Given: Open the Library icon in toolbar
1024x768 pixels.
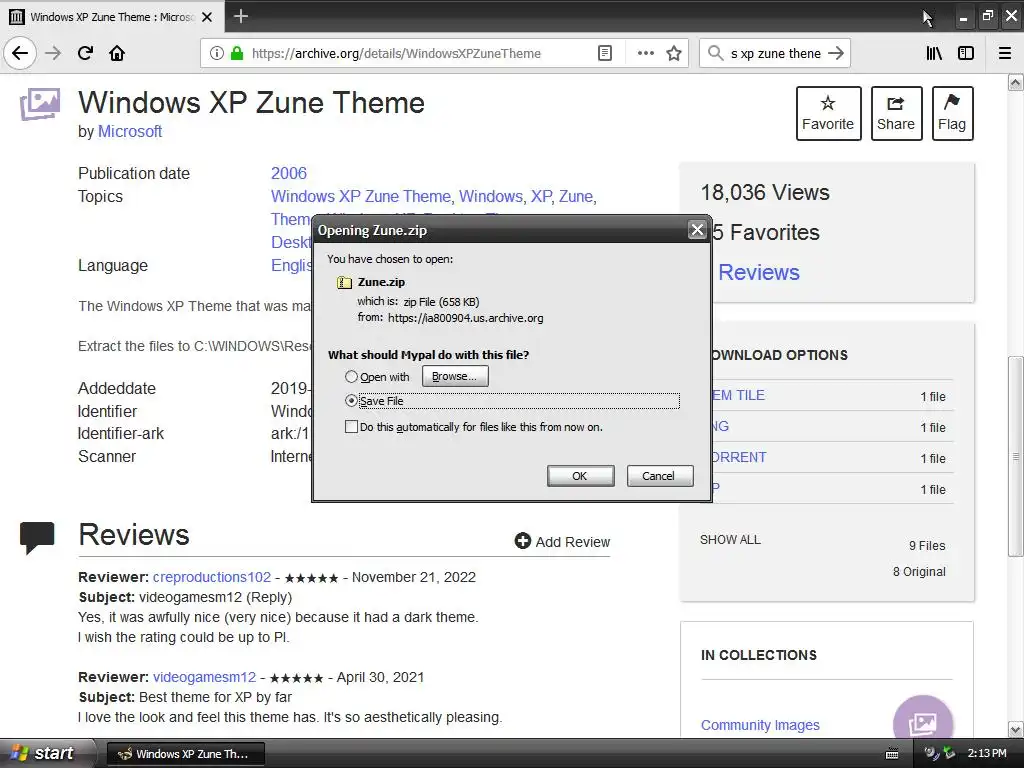Looking at the screenshot, I should (x=934, y=53).
